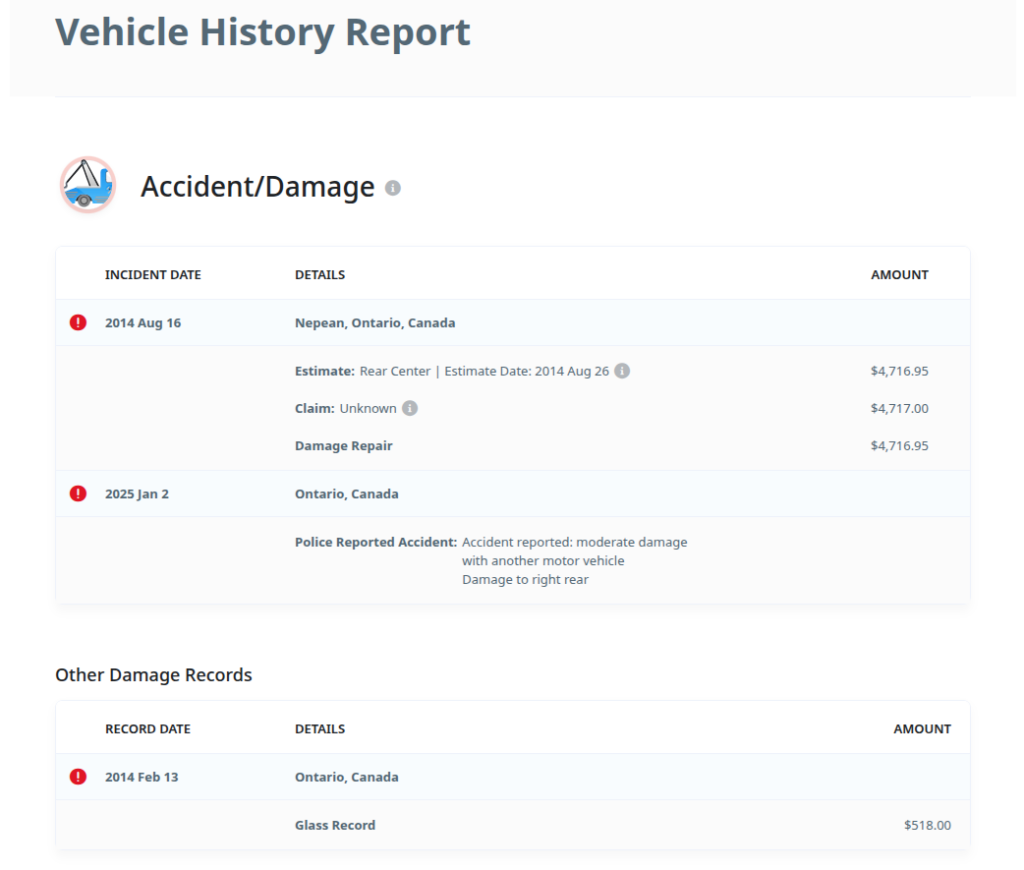This screenshot has height=870, width=1024.
Task: Select the INCIDENT DATE column header
Action: [153, 275]
